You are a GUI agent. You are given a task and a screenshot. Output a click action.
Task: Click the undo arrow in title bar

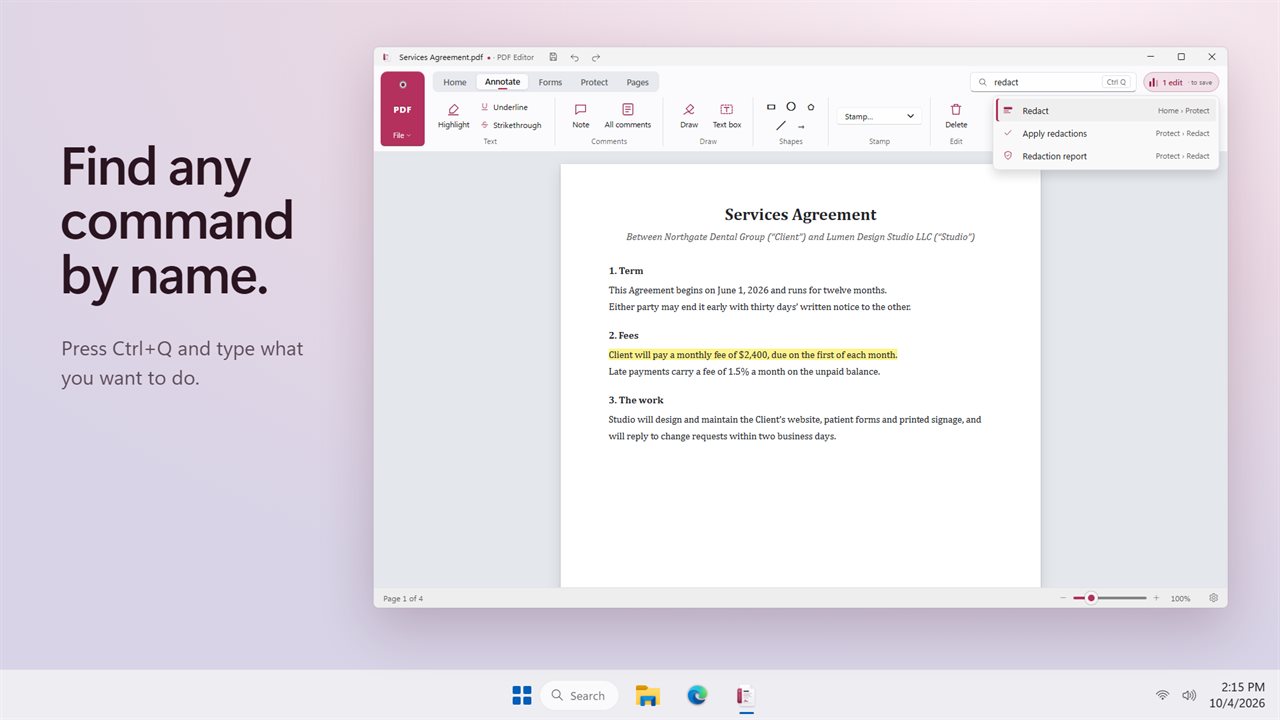coord(574,57)
